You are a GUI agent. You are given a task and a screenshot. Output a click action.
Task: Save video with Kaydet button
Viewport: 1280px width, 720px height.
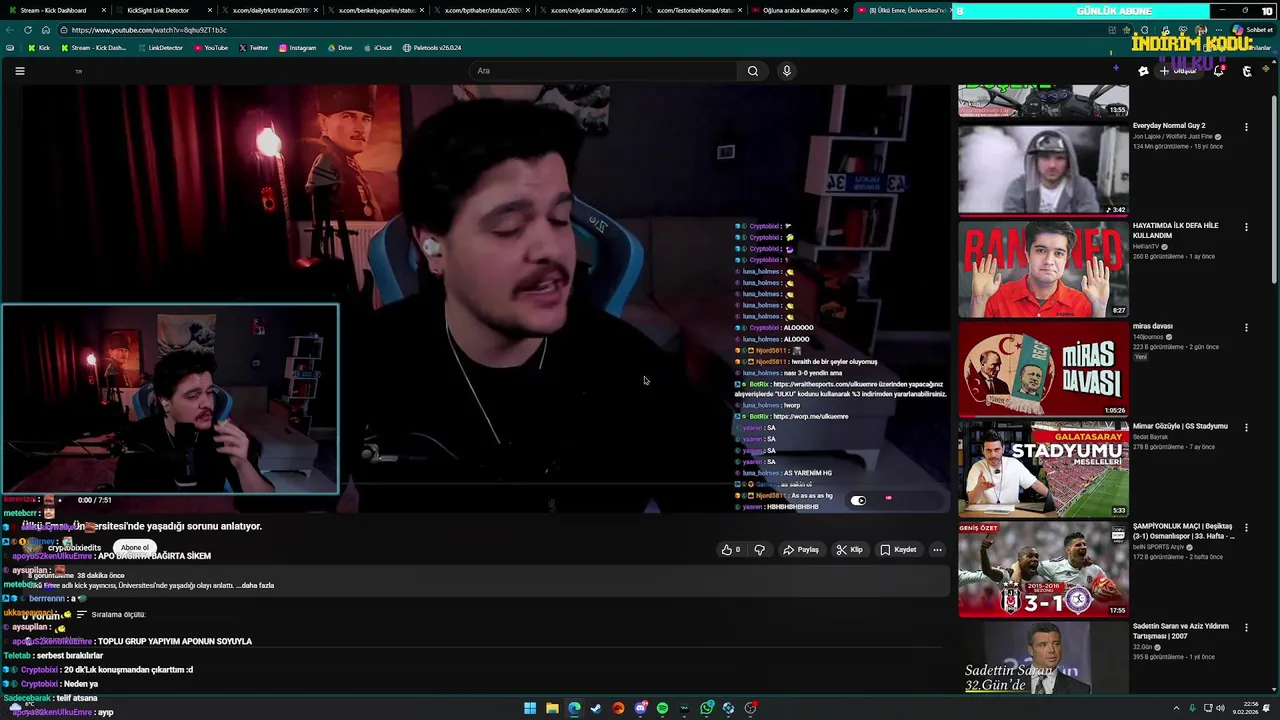click(898, 549)
